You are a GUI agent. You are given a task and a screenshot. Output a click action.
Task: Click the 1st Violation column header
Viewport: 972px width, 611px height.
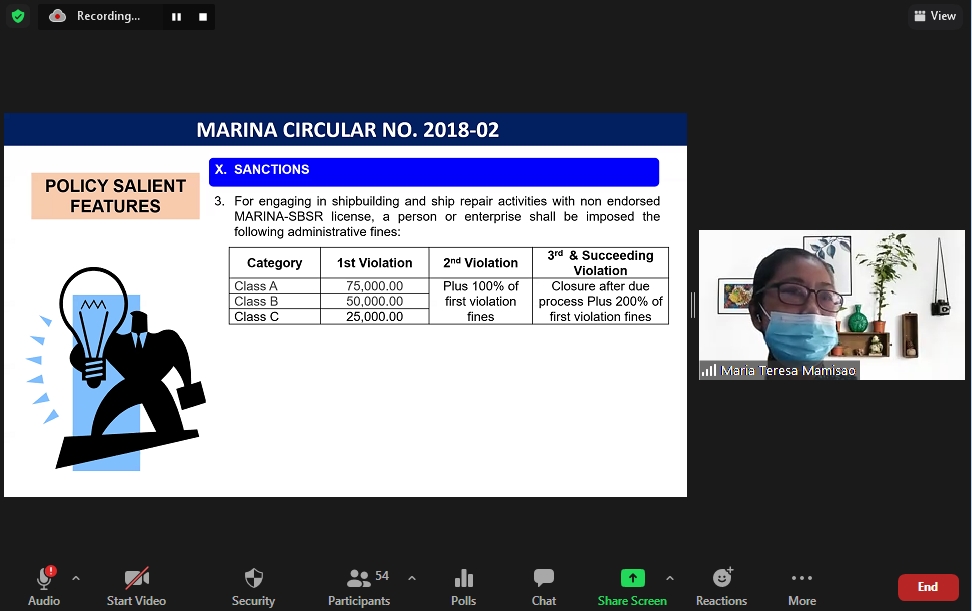click(374, 263)
